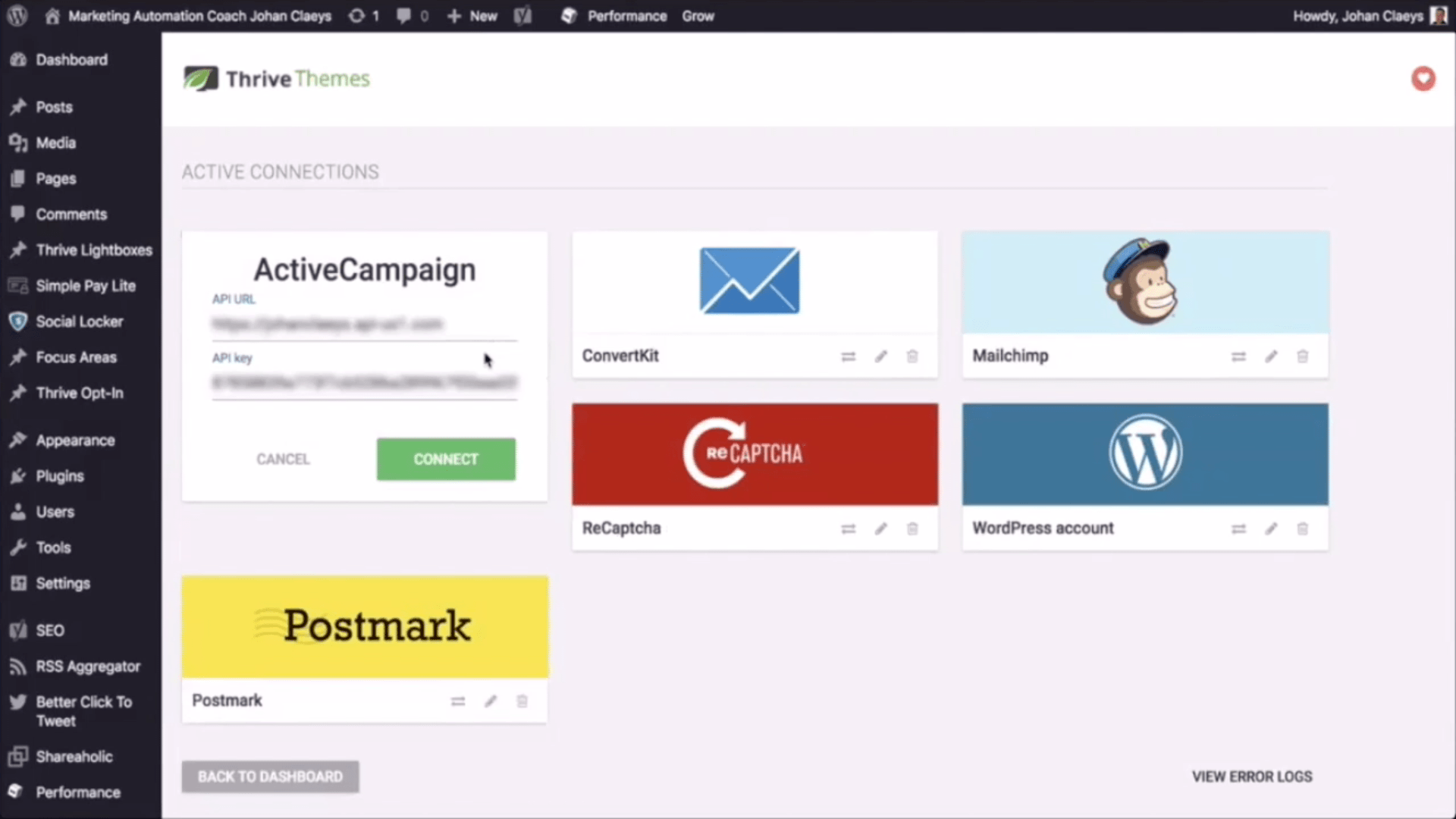
Task: Open VIEW ERROR LOGS link
Action: pyautogui.click(x=1252, y=777)
